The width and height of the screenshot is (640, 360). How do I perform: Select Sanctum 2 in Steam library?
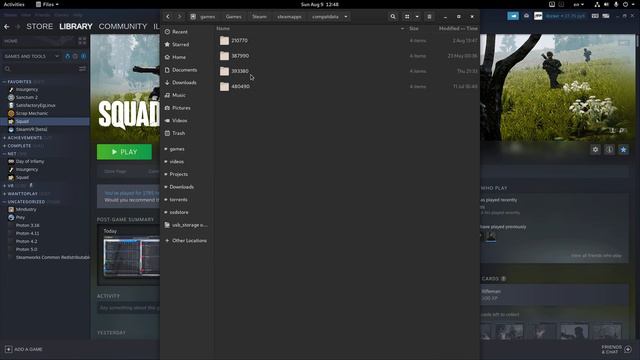[x=27, y=98]
